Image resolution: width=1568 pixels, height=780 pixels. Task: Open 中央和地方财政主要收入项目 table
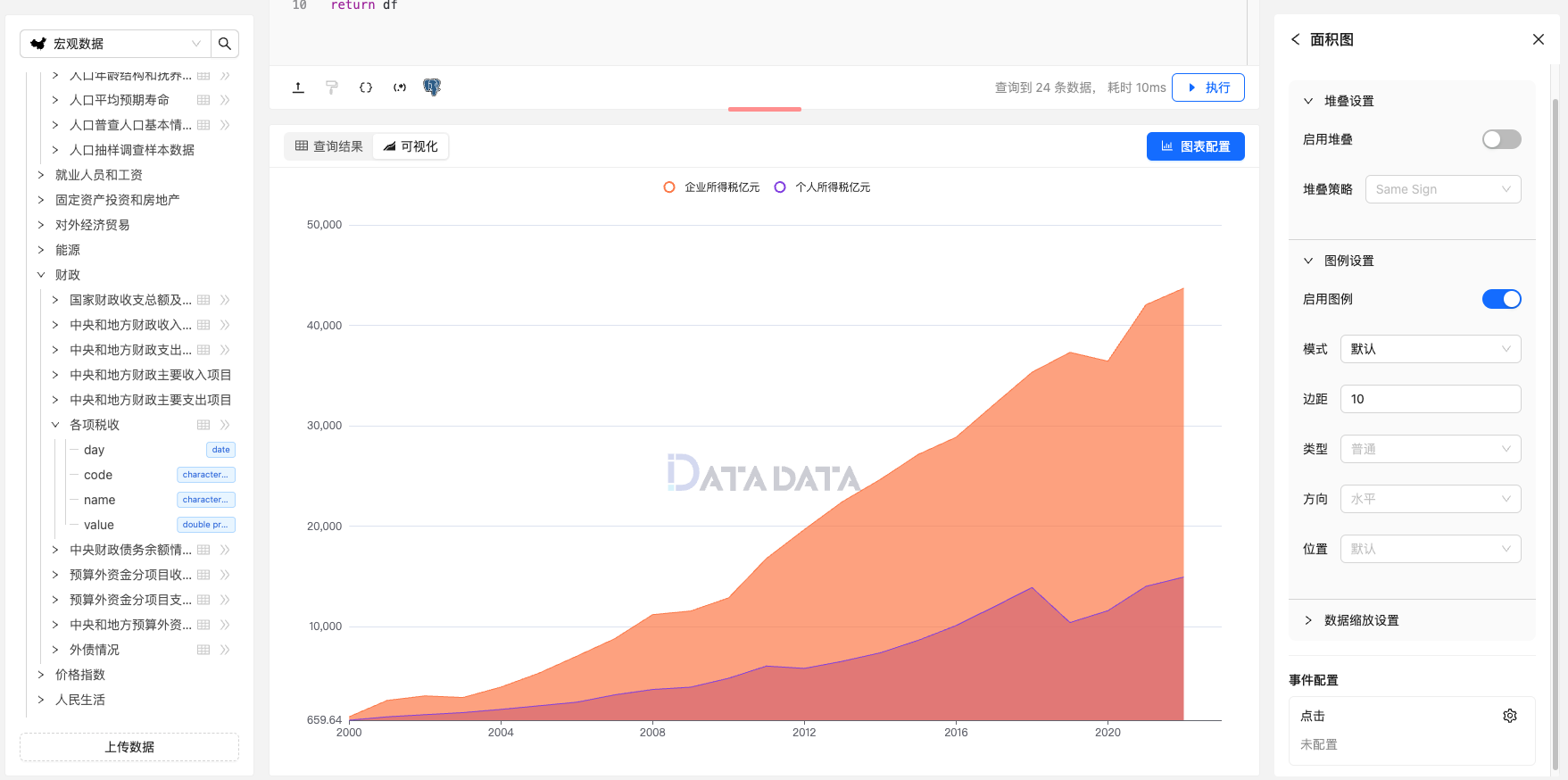[x=150, y=375]
